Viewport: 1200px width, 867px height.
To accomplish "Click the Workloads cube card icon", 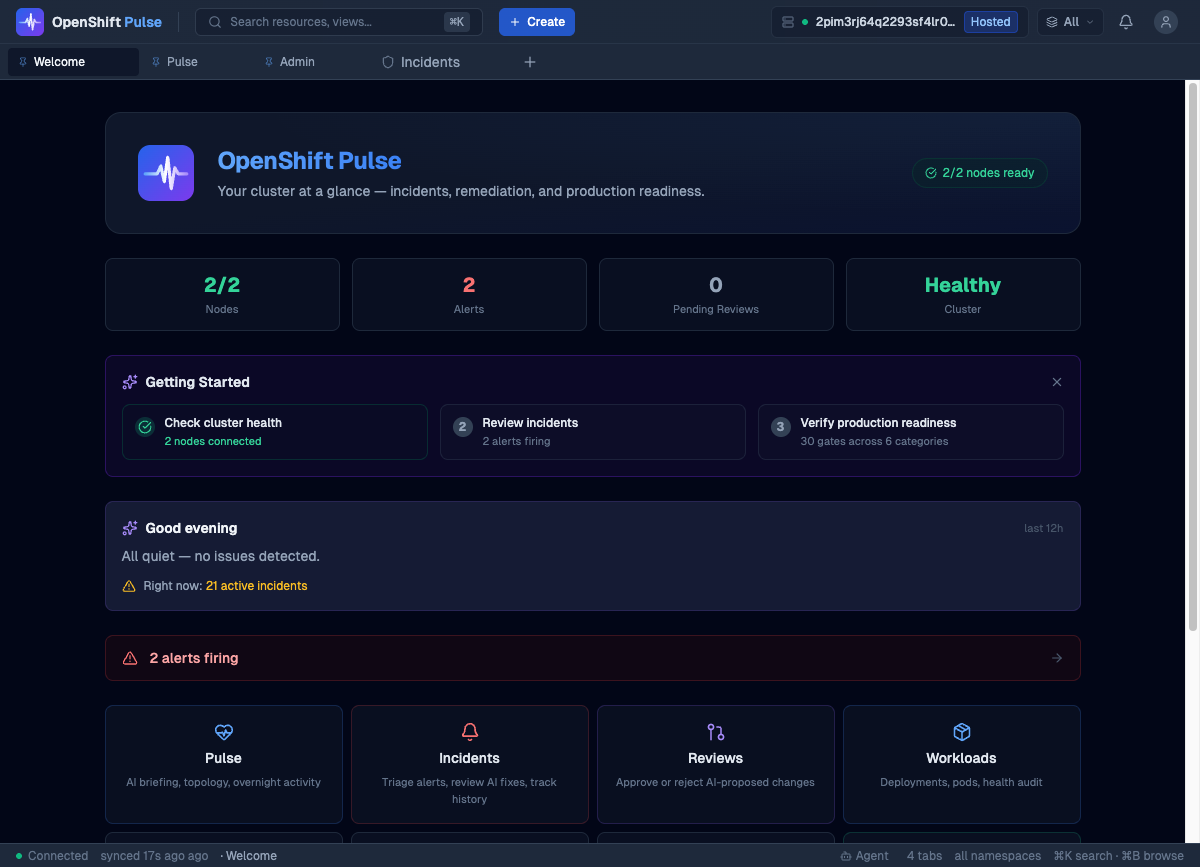I will point(962,732).
